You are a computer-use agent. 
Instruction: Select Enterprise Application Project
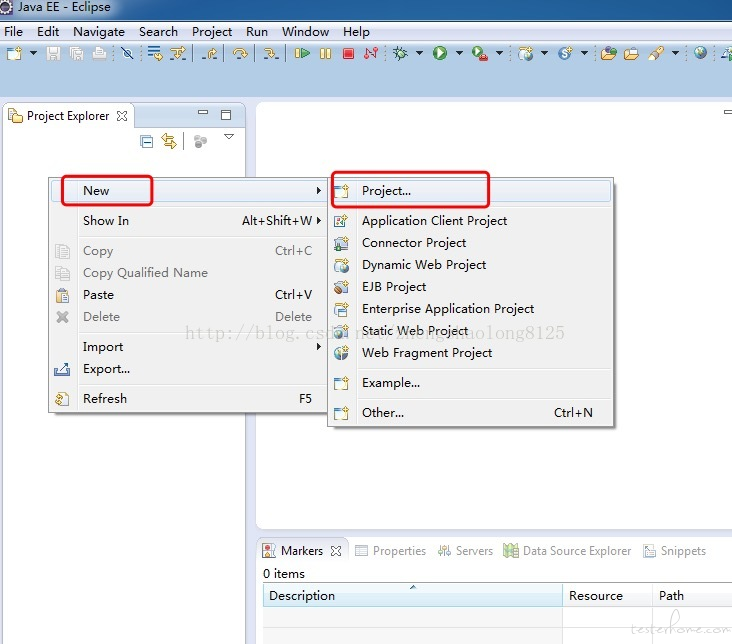[471, 309]
